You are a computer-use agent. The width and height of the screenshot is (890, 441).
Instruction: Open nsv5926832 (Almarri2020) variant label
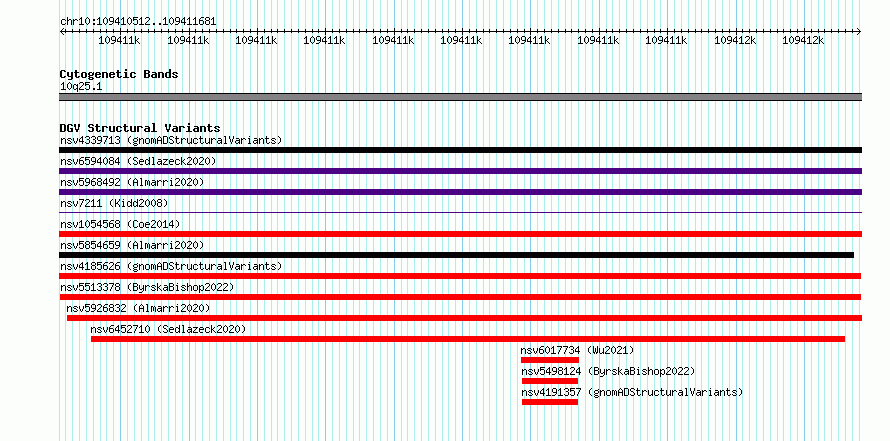138,308
